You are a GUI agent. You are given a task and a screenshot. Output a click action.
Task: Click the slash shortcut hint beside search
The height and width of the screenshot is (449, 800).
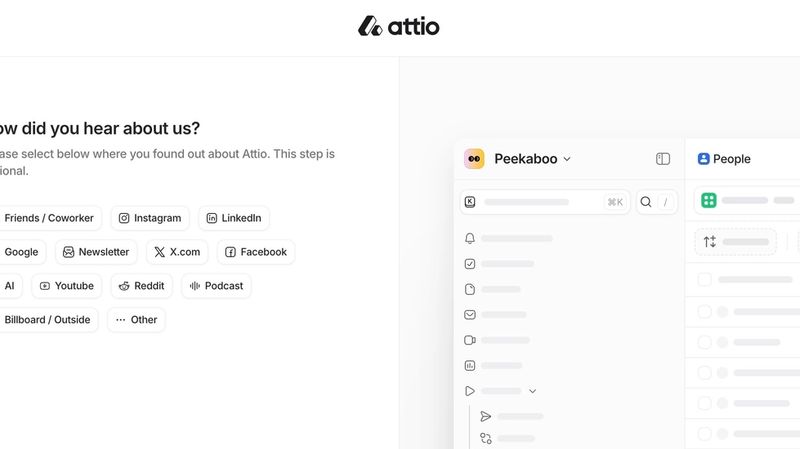[x=665, y=203]
